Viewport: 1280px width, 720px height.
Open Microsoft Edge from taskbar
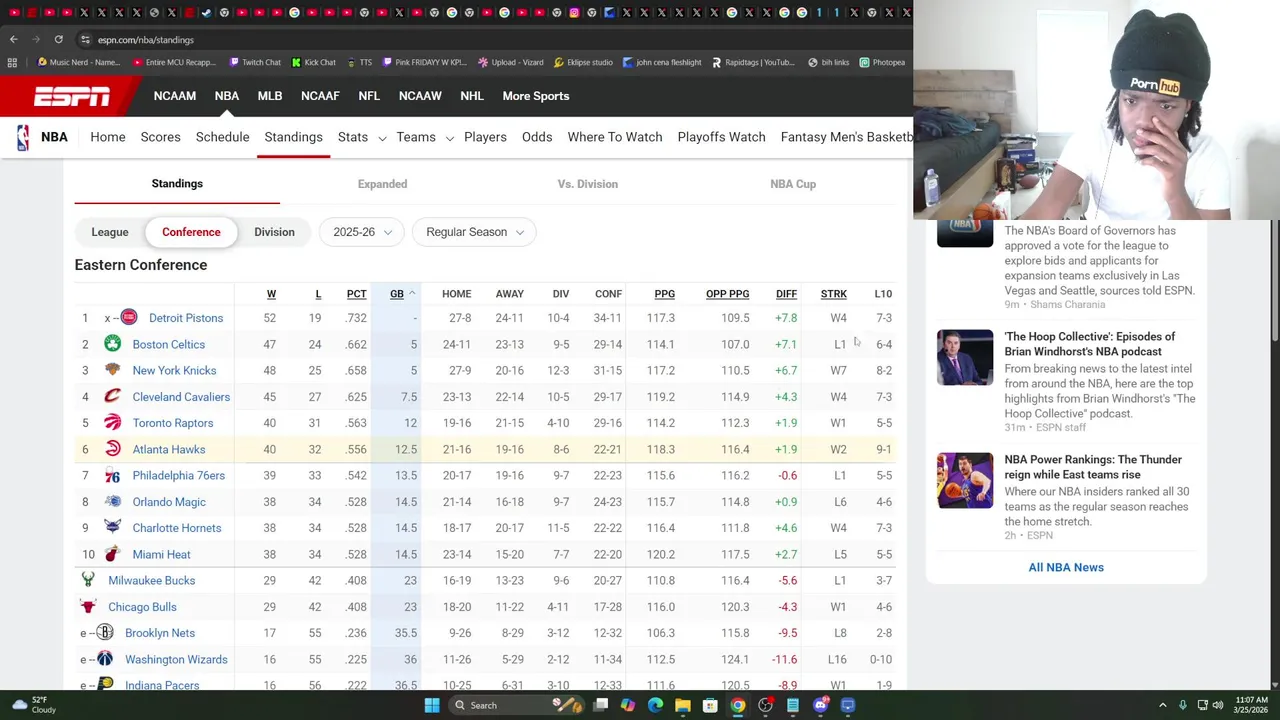[x=655, y=705]
